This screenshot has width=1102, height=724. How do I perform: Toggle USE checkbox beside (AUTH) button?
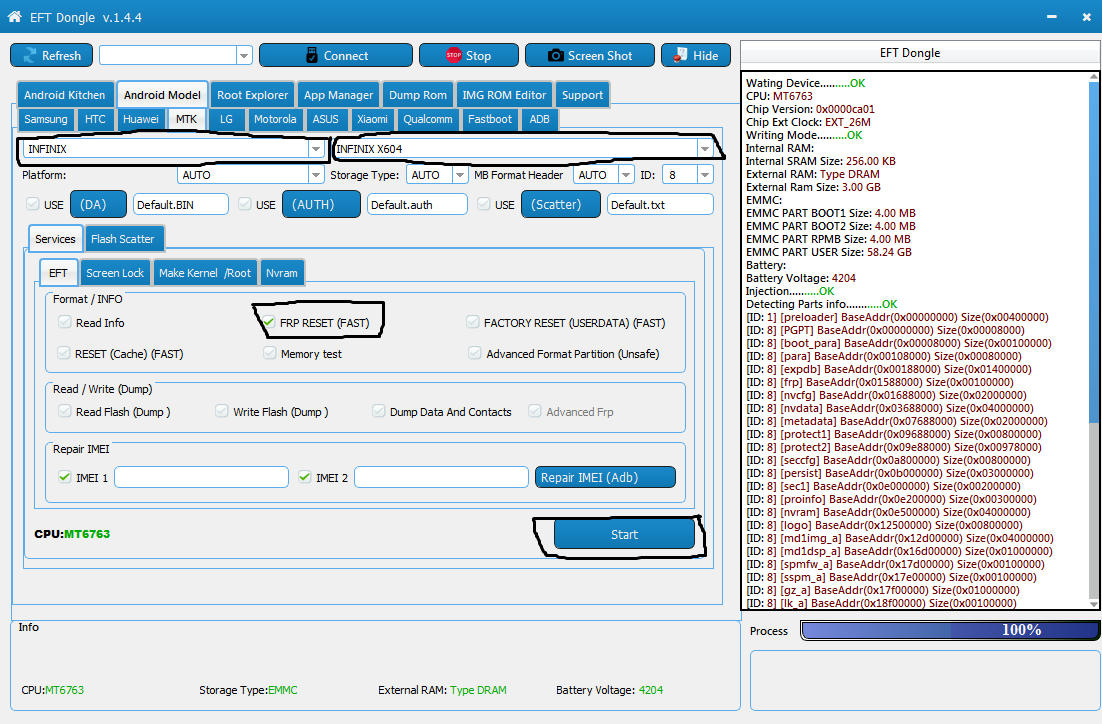pyautogui.click(x=245, y=204)
